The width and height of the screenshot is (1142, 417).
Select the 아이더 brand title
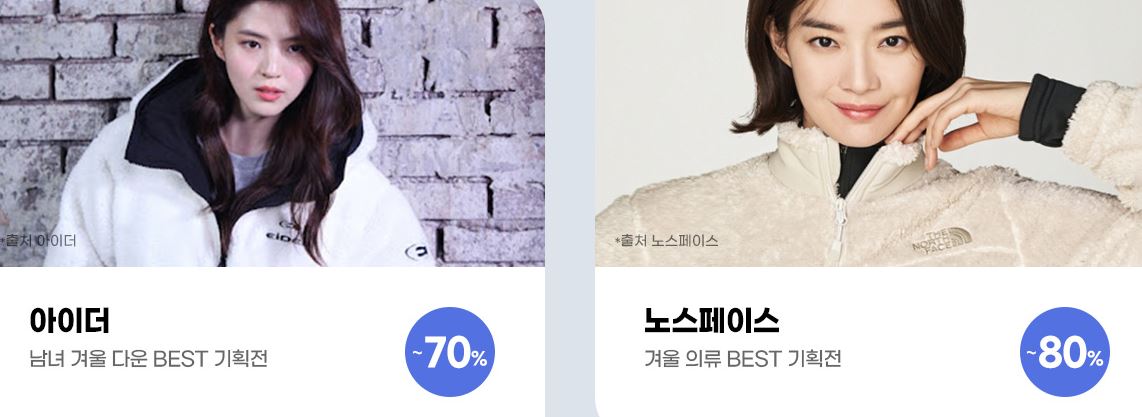coord(69,321)
